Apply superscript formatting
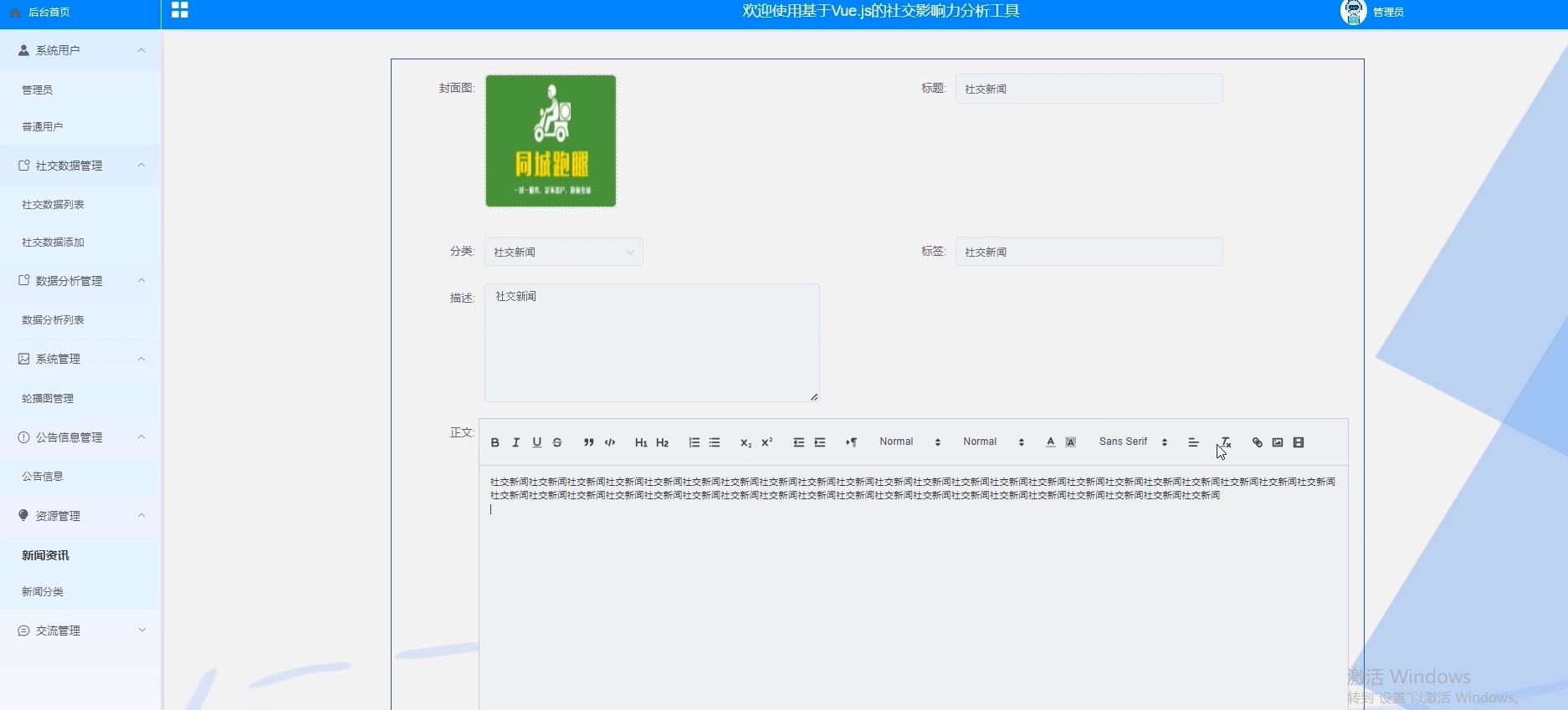The width and height of the screenshot is (1568, 710). (766, 442)
